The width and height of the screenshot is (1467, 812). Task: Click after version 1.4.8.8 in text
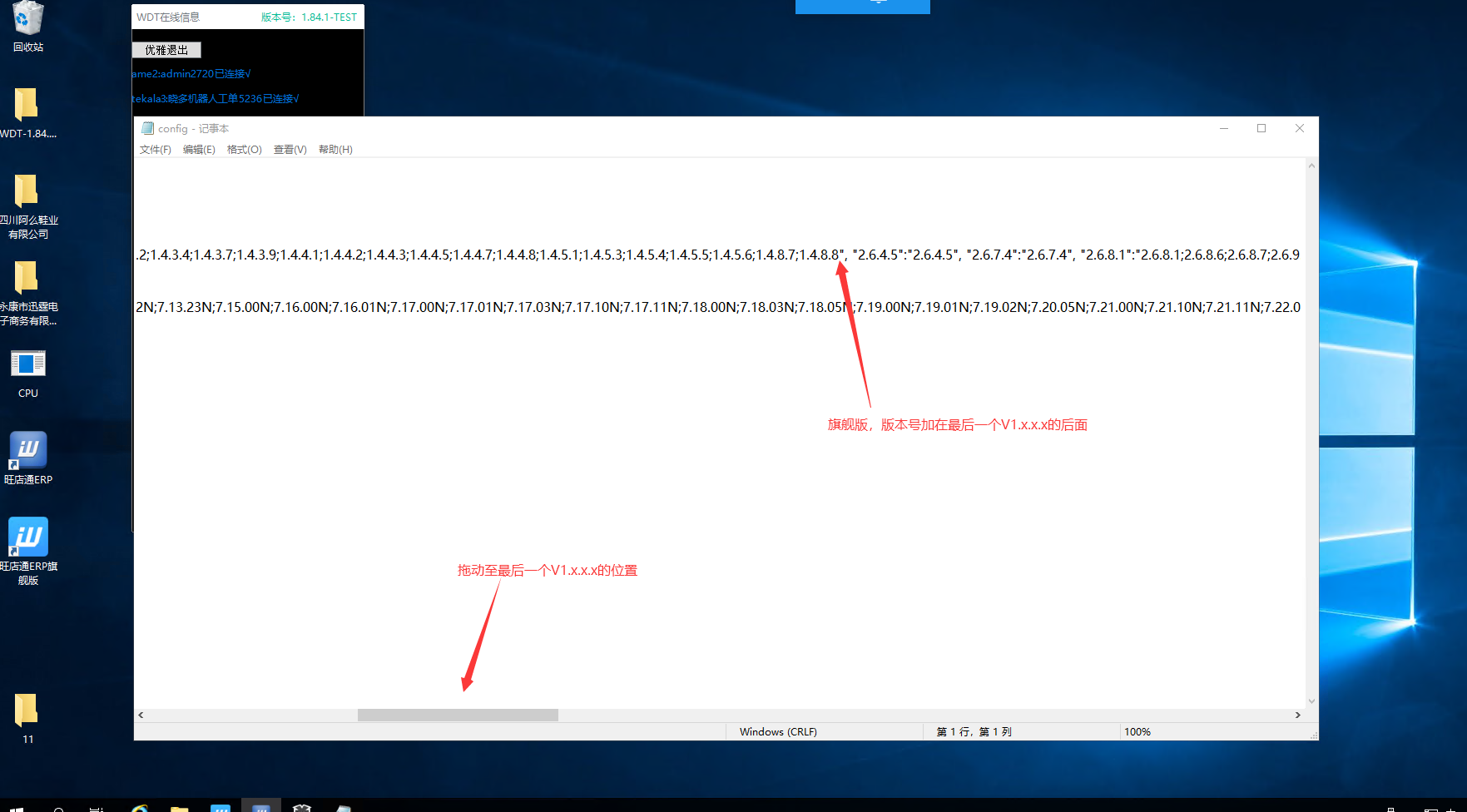coord(840,255)
